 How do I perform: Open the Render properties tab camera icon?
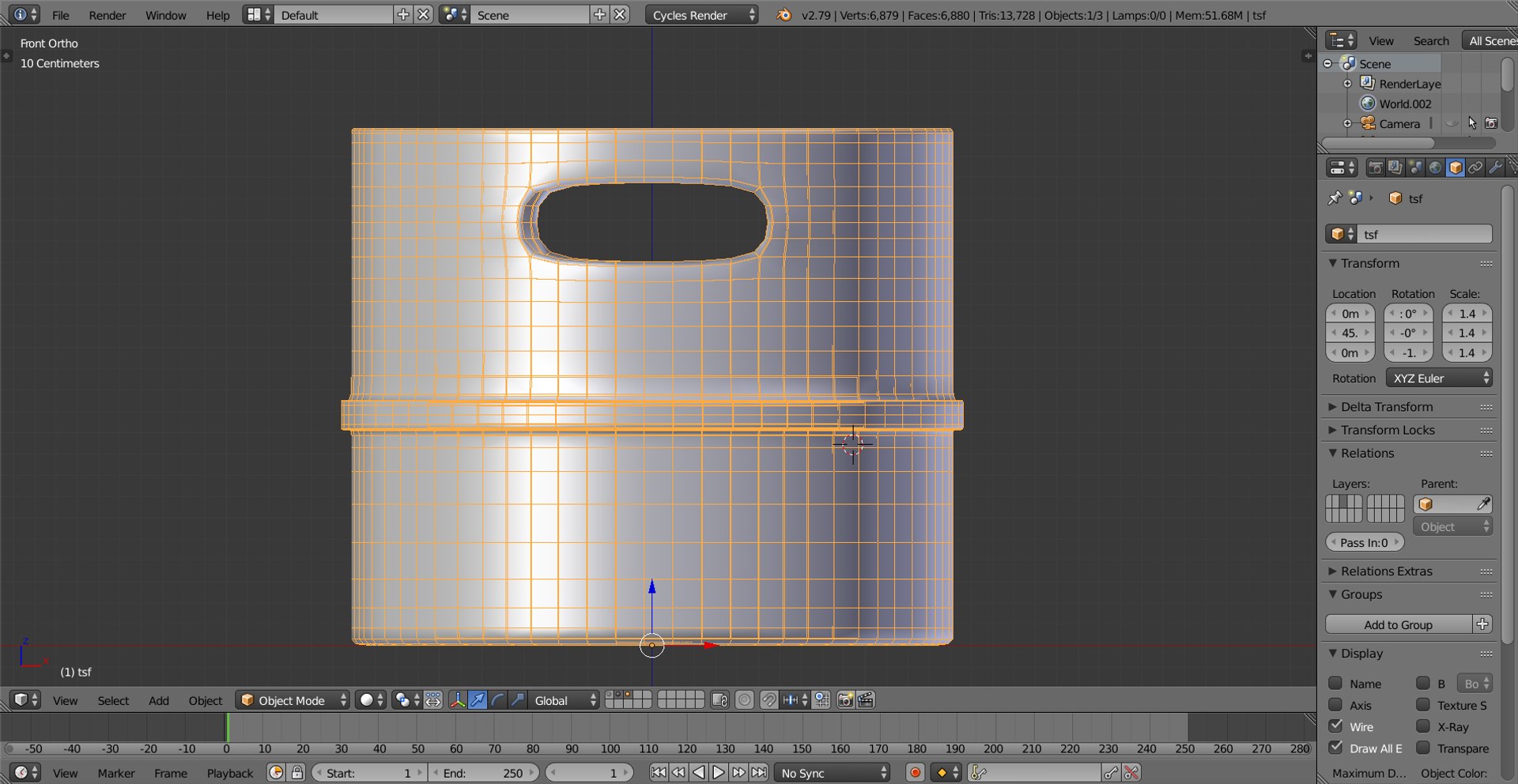coord(1376,168)
